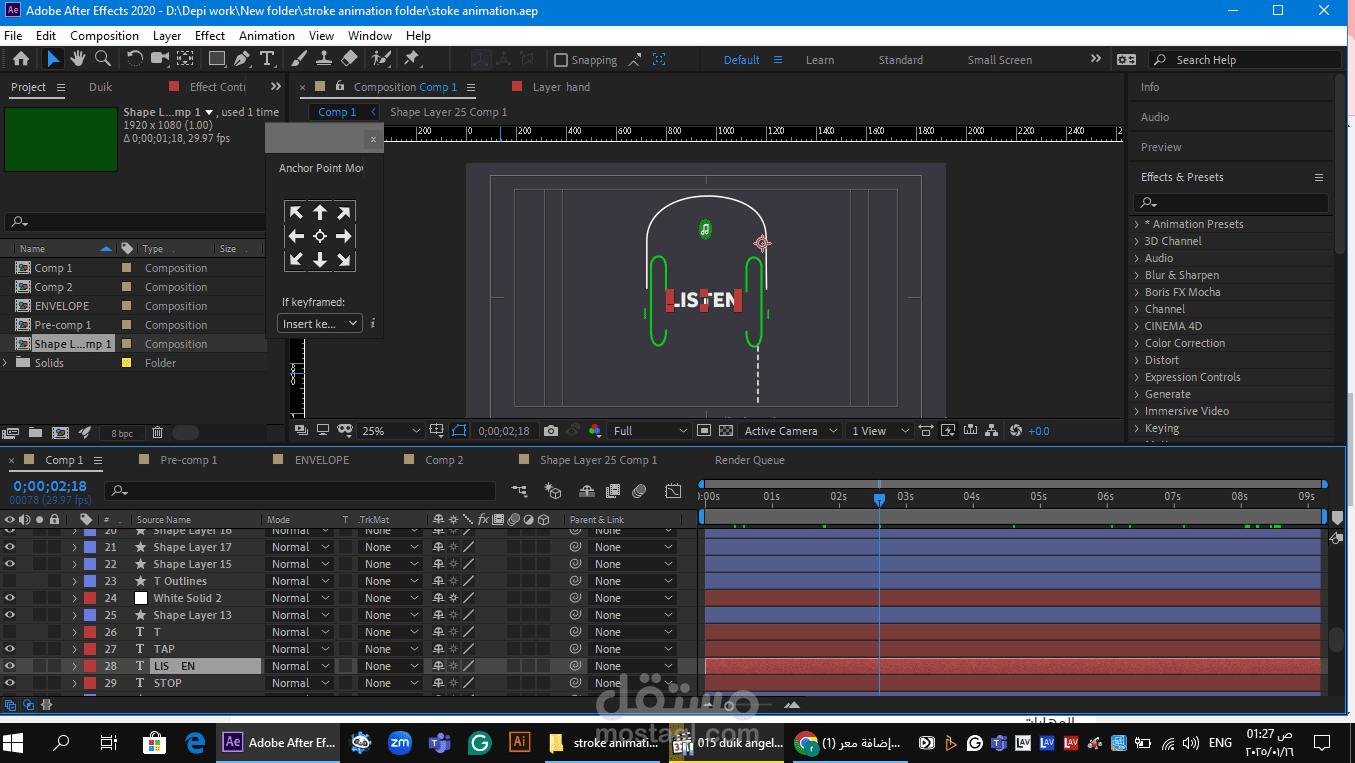This screenshot has width=1355, height=763.
Task: Activate the Horizontal Type tool
Action: 268,59
